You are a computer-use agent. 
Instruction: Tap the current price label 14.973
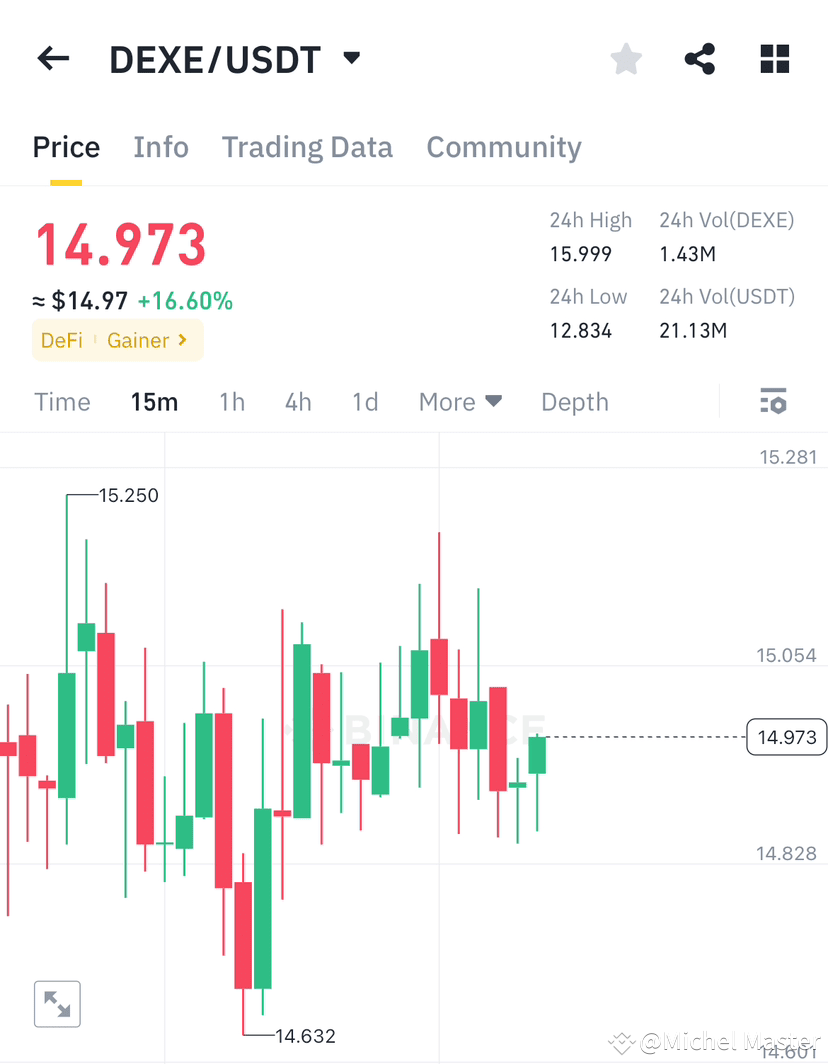coord(786,737)
